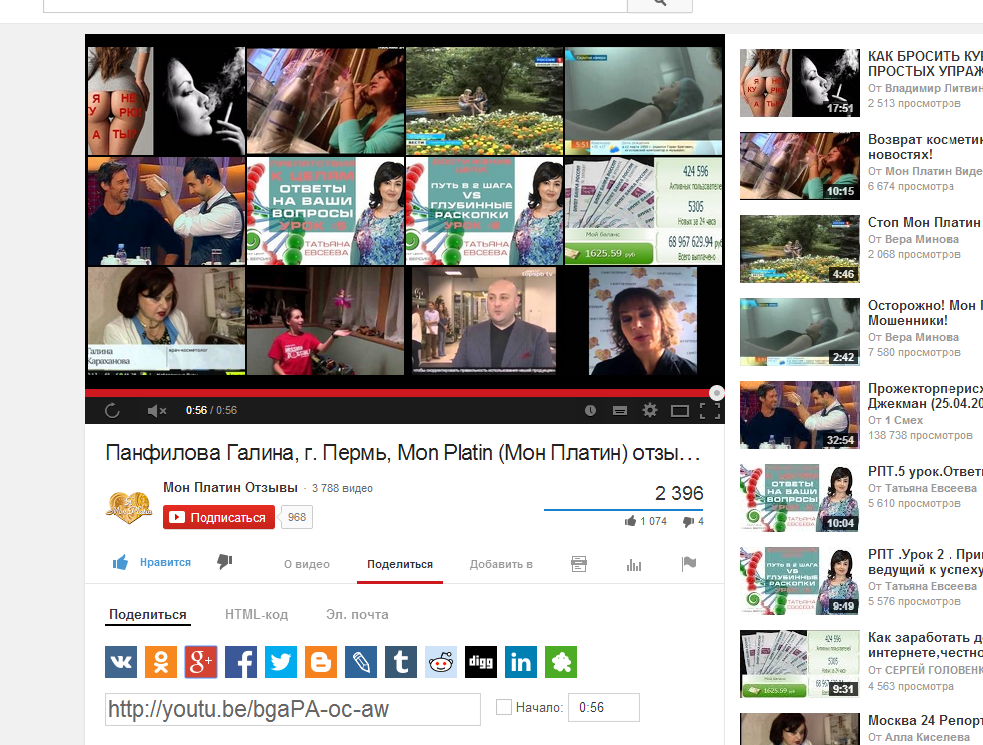This screenshot has height=745, width=983.
Task: Open Как заработать sidebar video title
Action: click(x=925, y=645)
